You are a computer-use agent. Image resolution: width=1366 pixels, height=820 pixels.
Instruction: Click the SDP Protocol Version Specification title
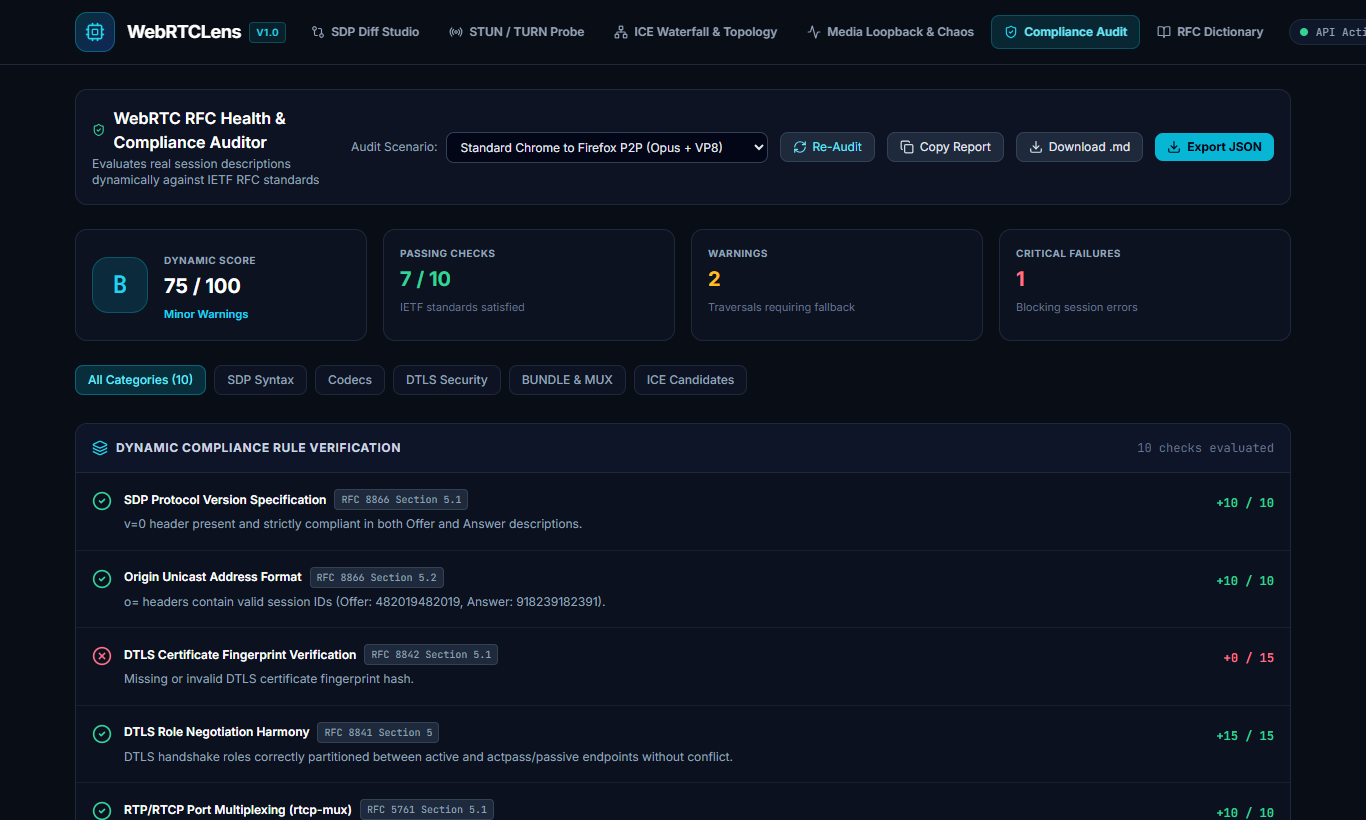(225, 500)
